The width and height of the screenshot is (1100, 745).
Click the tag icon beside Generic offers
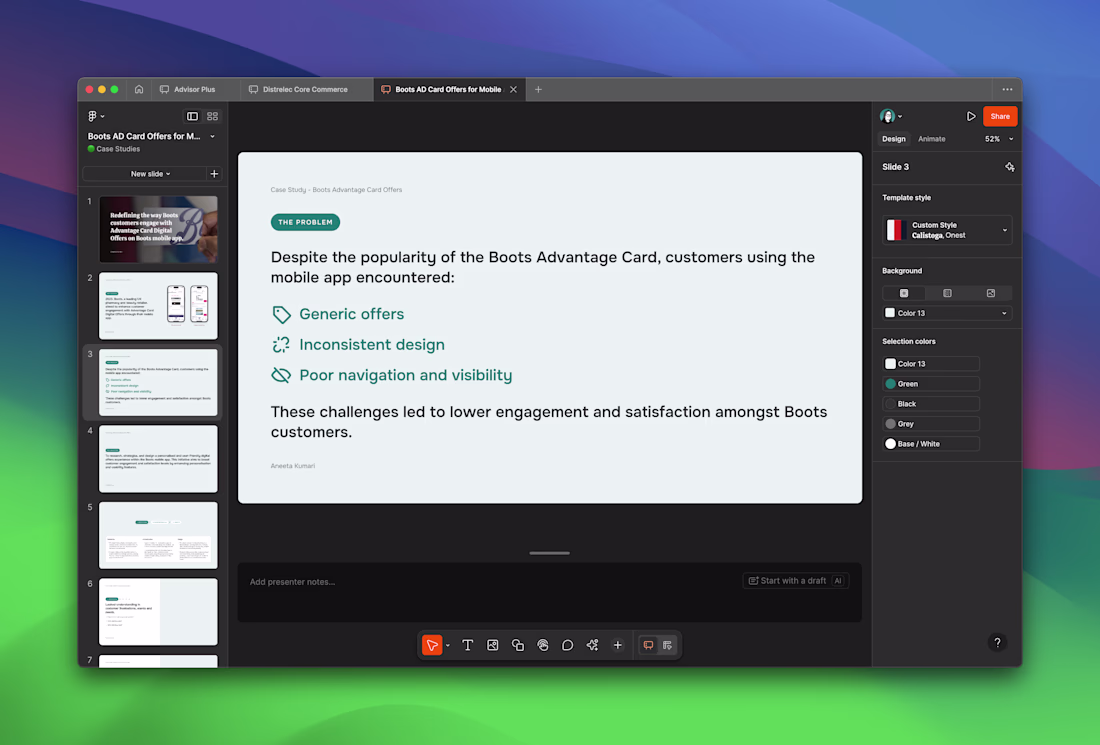click(x=281, y=314)
